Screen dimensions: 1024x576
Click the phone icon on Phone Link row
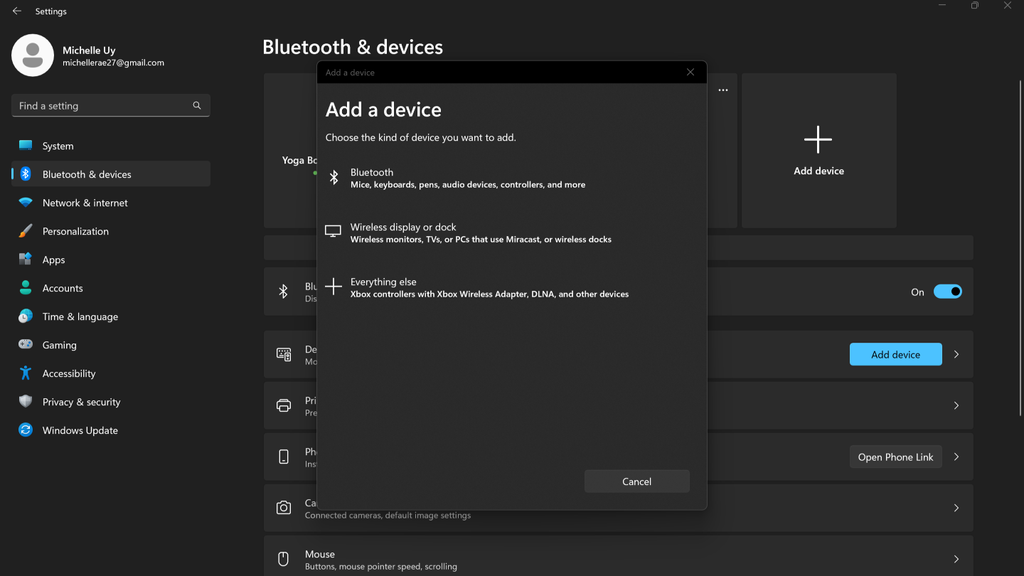283,456
